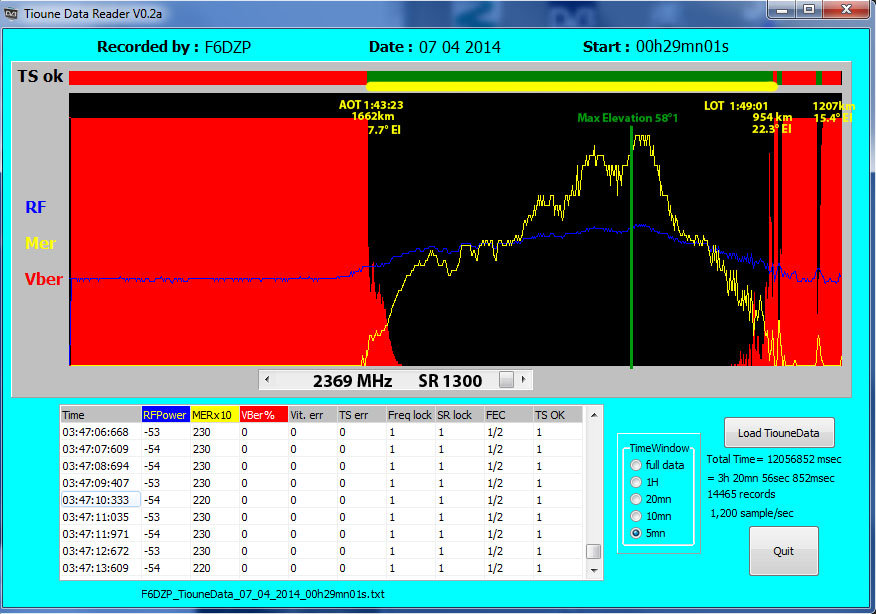Click the green Max Elevation 58.1 marker
The height and width of the screenshot is (614, 876).
tap(627, 117)
